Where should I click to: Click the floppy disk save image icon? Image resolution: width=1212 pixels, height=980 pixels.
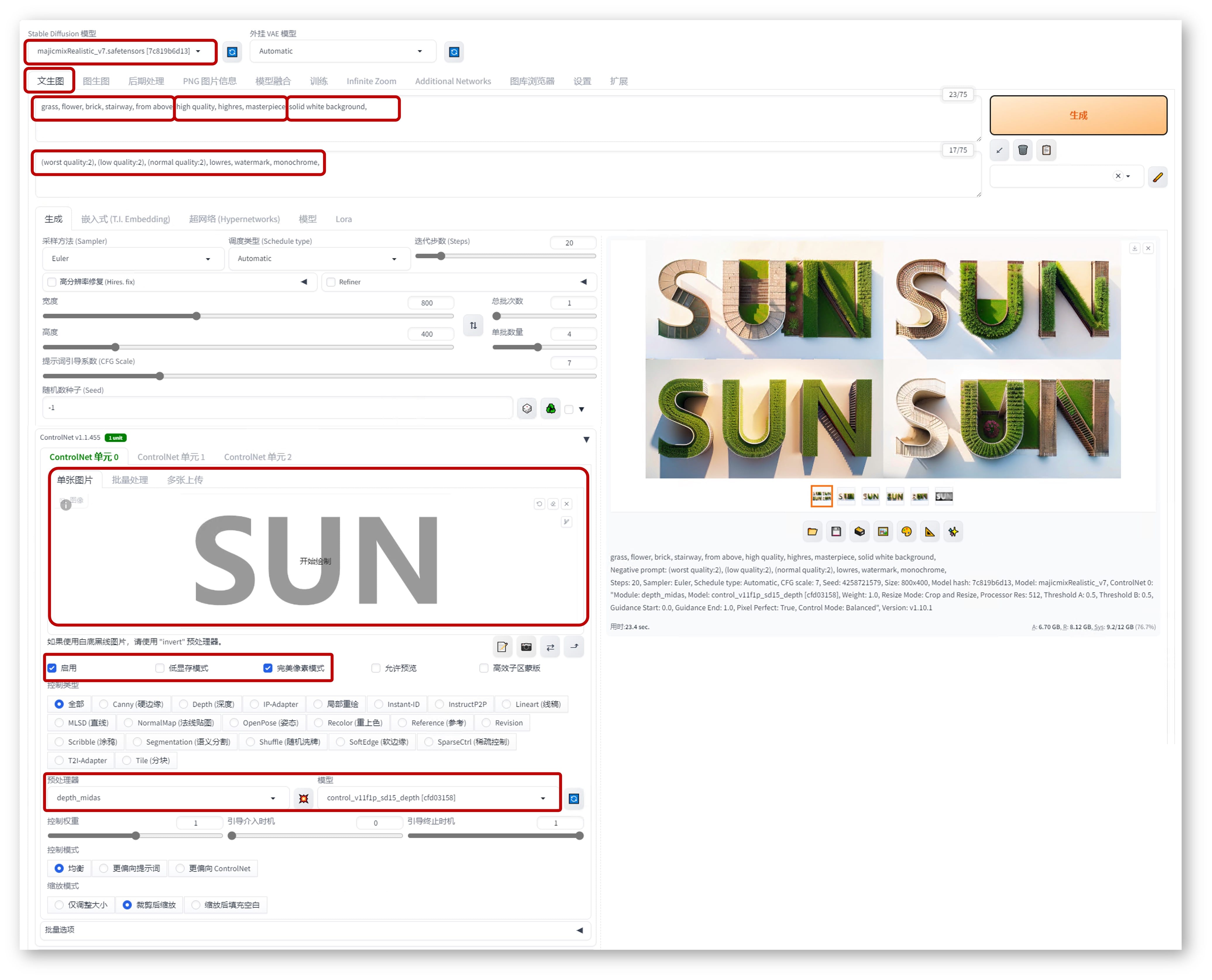(836, 531)
